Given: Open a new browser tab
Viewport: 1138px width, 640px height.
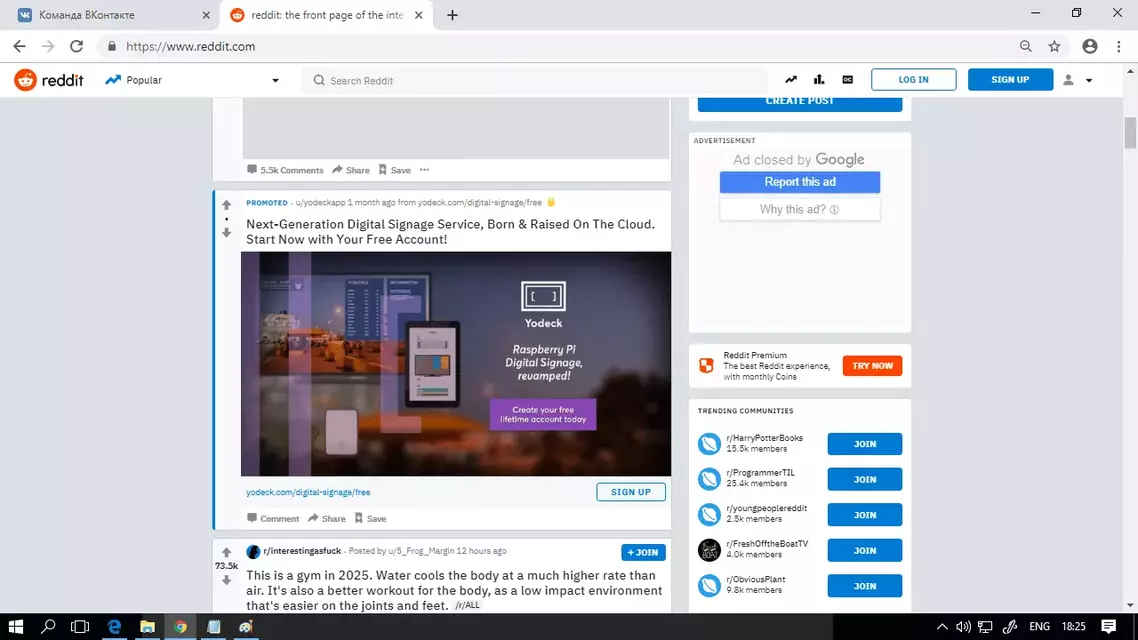Looking at the screenshot, I should (x=452, y=15).
